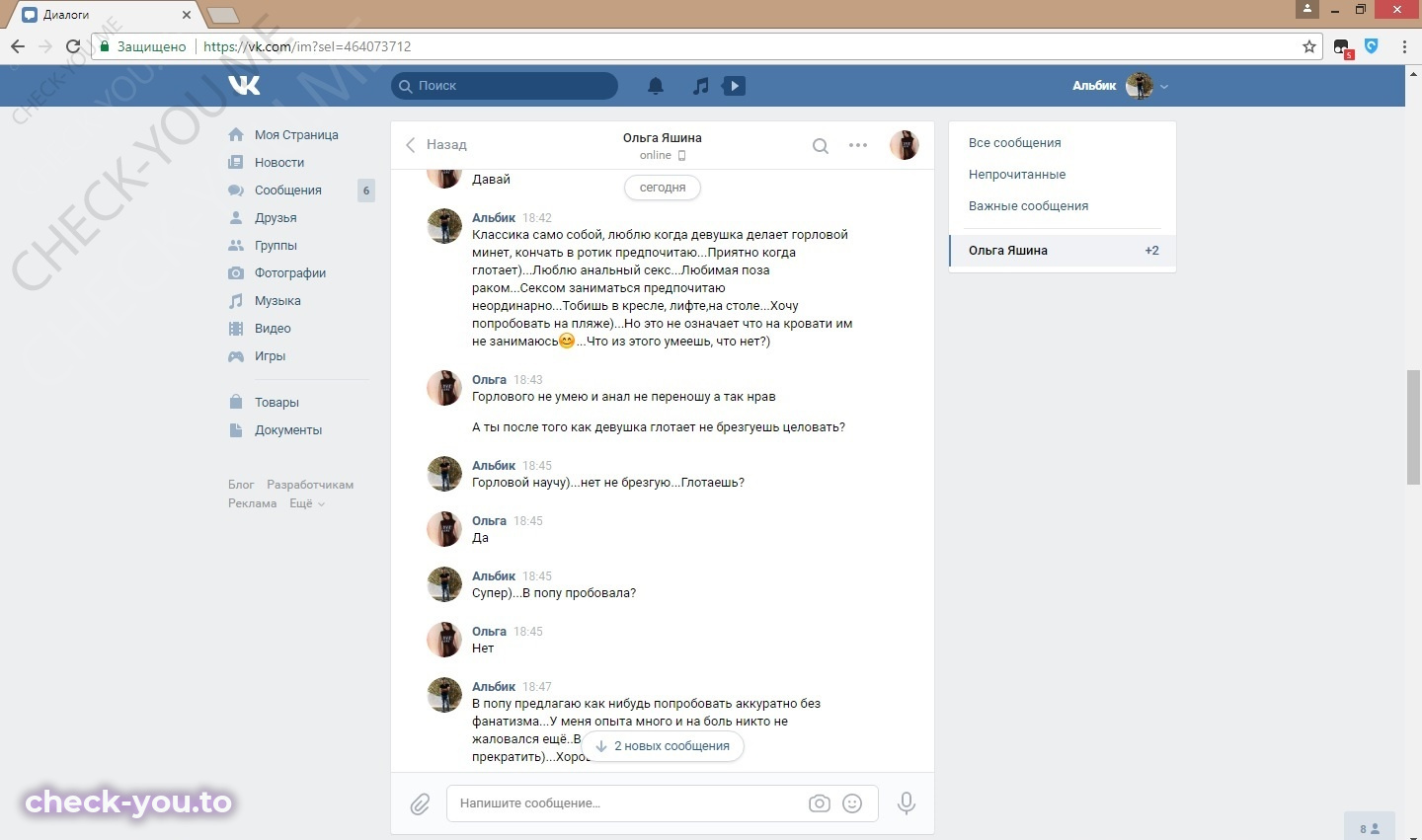Open Музыка in the sidebar
The width and height of the screenshot is (1422, 840).
tap(277, 301)
